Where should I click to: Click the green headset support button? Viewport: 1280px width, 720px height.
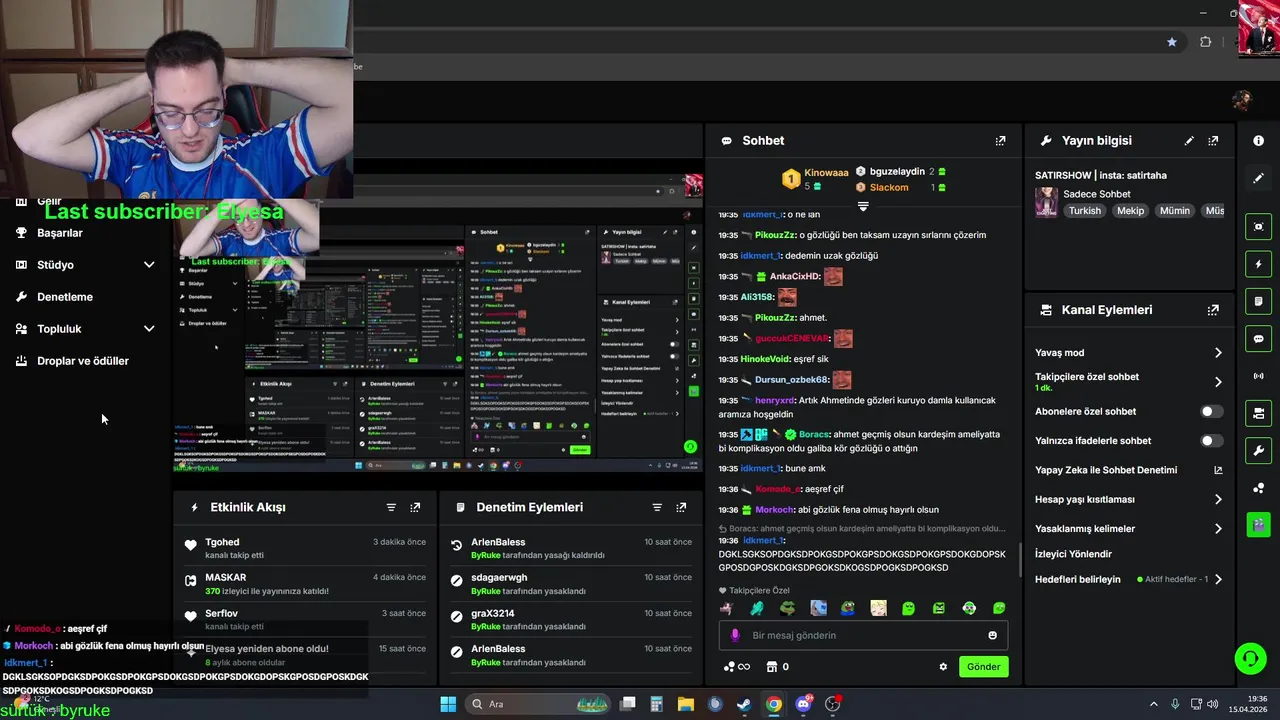click(1250, 658)
